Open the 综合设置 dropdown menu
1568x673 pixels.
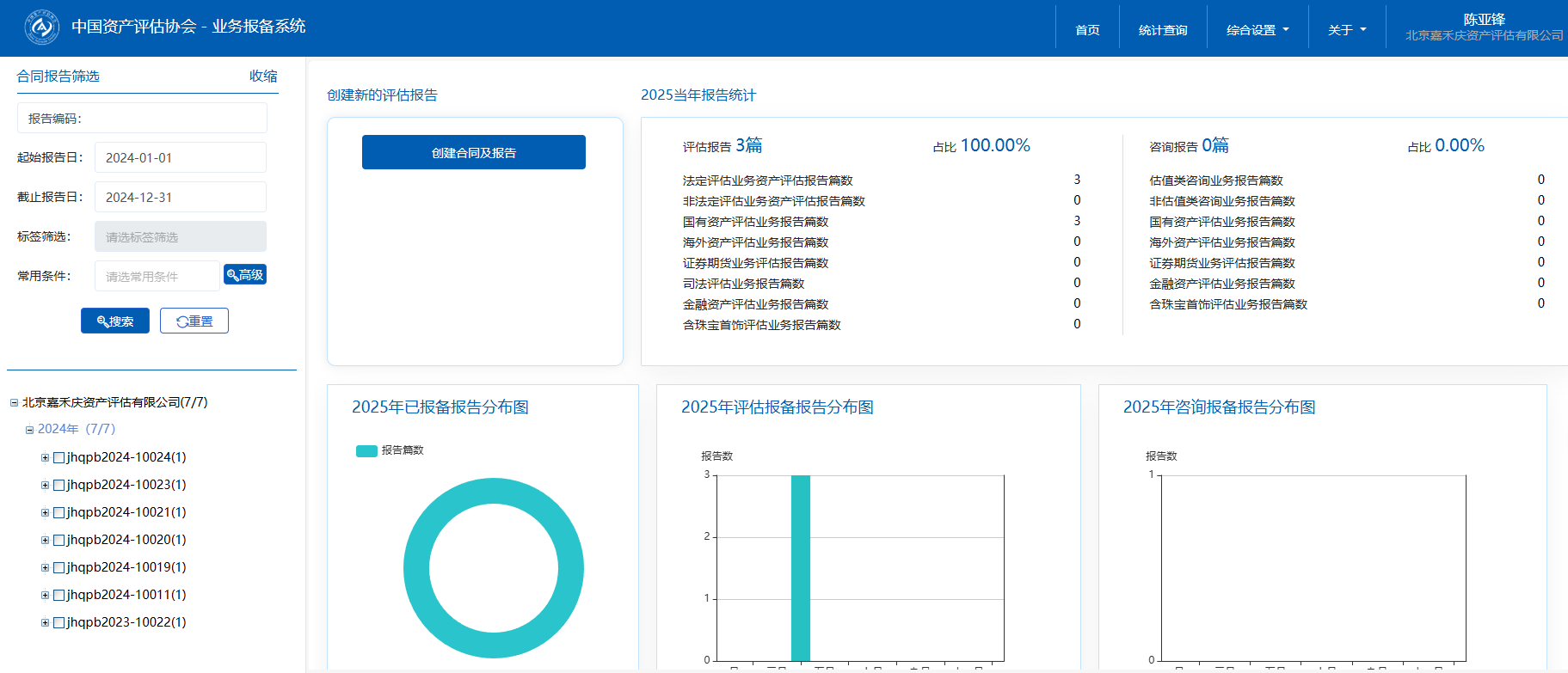(x=1257, y=30)
